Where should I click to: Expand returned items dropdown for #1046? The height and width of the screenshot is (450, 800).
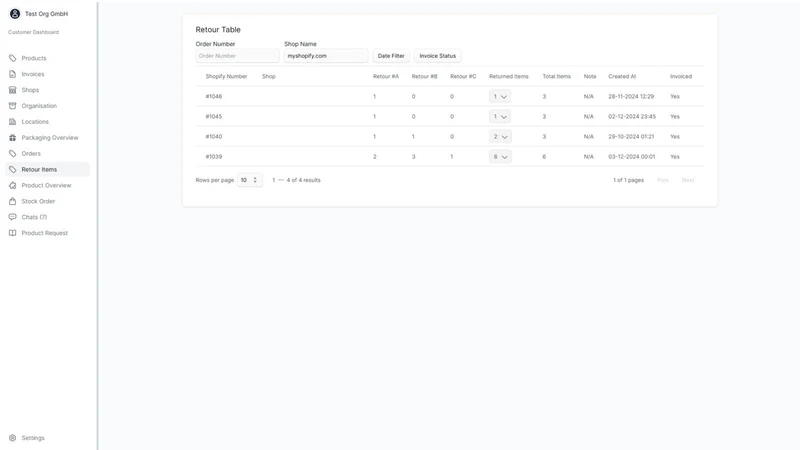click(499, 96)
